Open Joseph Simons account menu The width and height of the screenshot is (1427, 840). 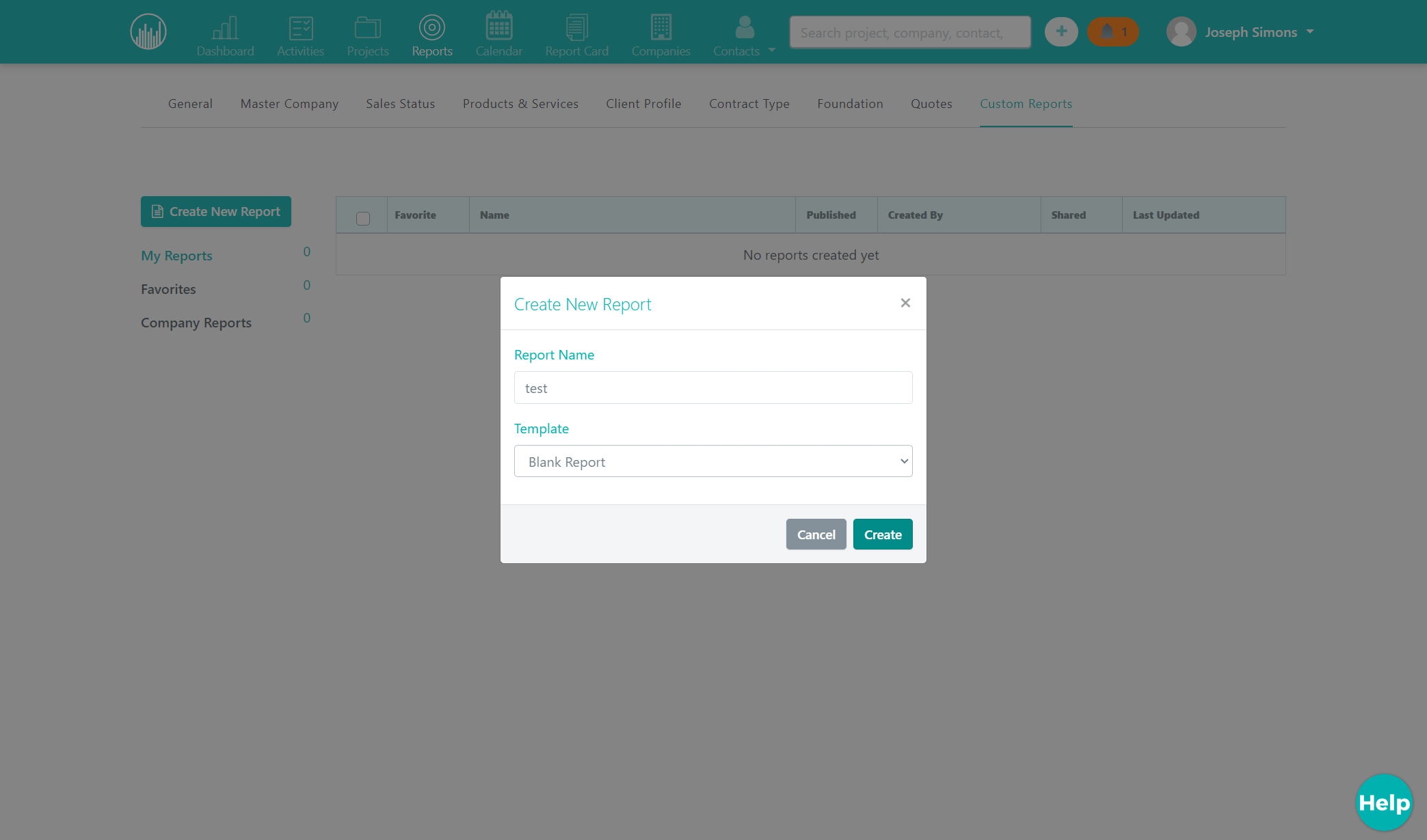1259,32
